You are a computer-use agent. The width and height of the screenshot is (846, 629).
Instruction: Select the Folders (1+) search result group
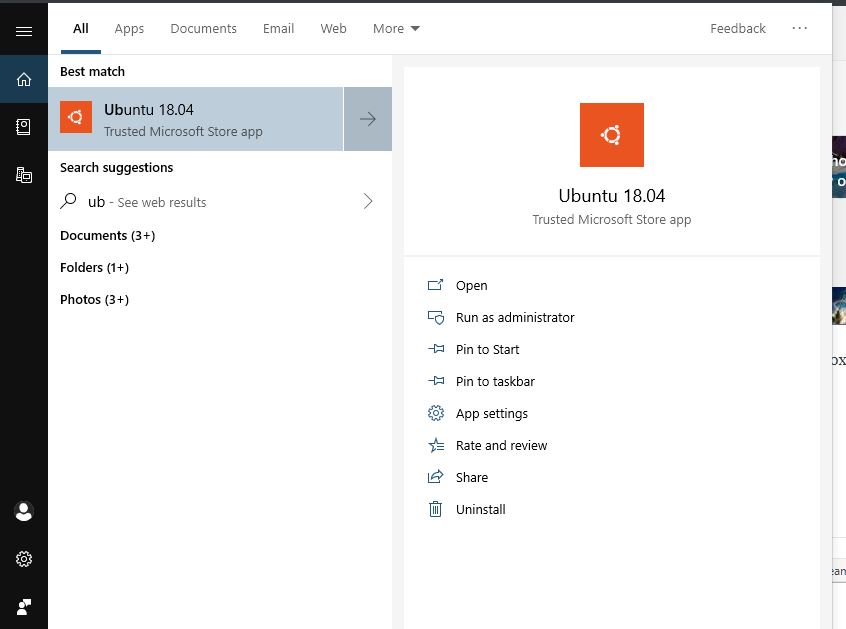point(94,267)
